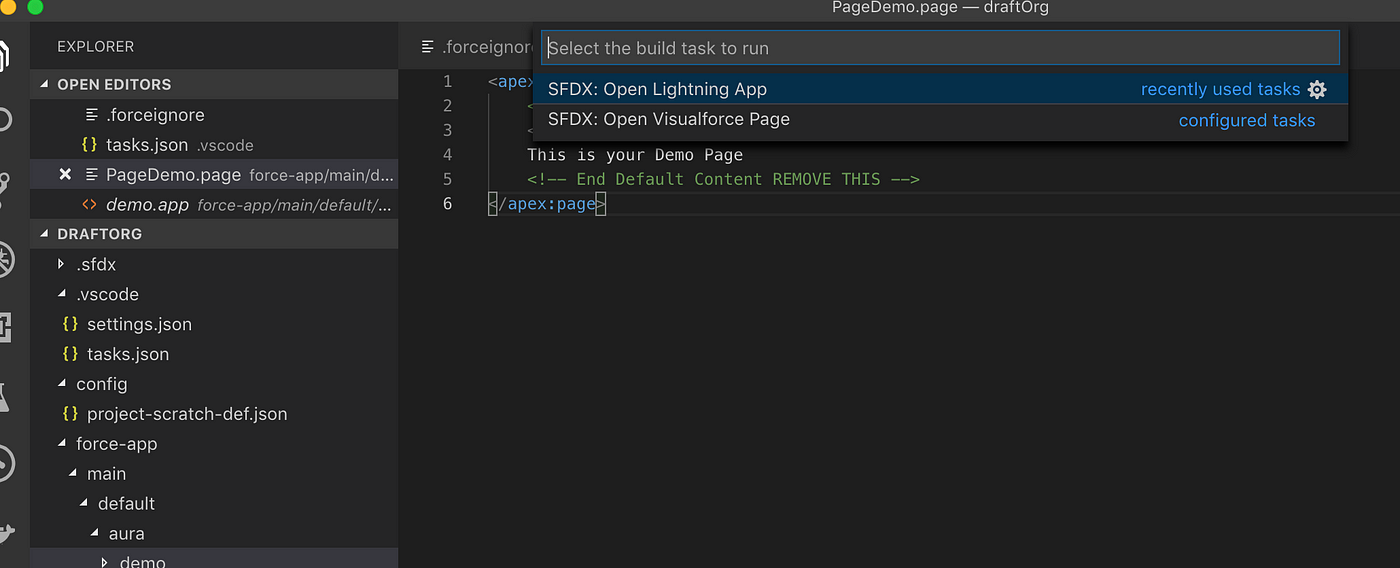Collapse the main folder
Viewport: 1400px width, 568px height.
point(73,474)
